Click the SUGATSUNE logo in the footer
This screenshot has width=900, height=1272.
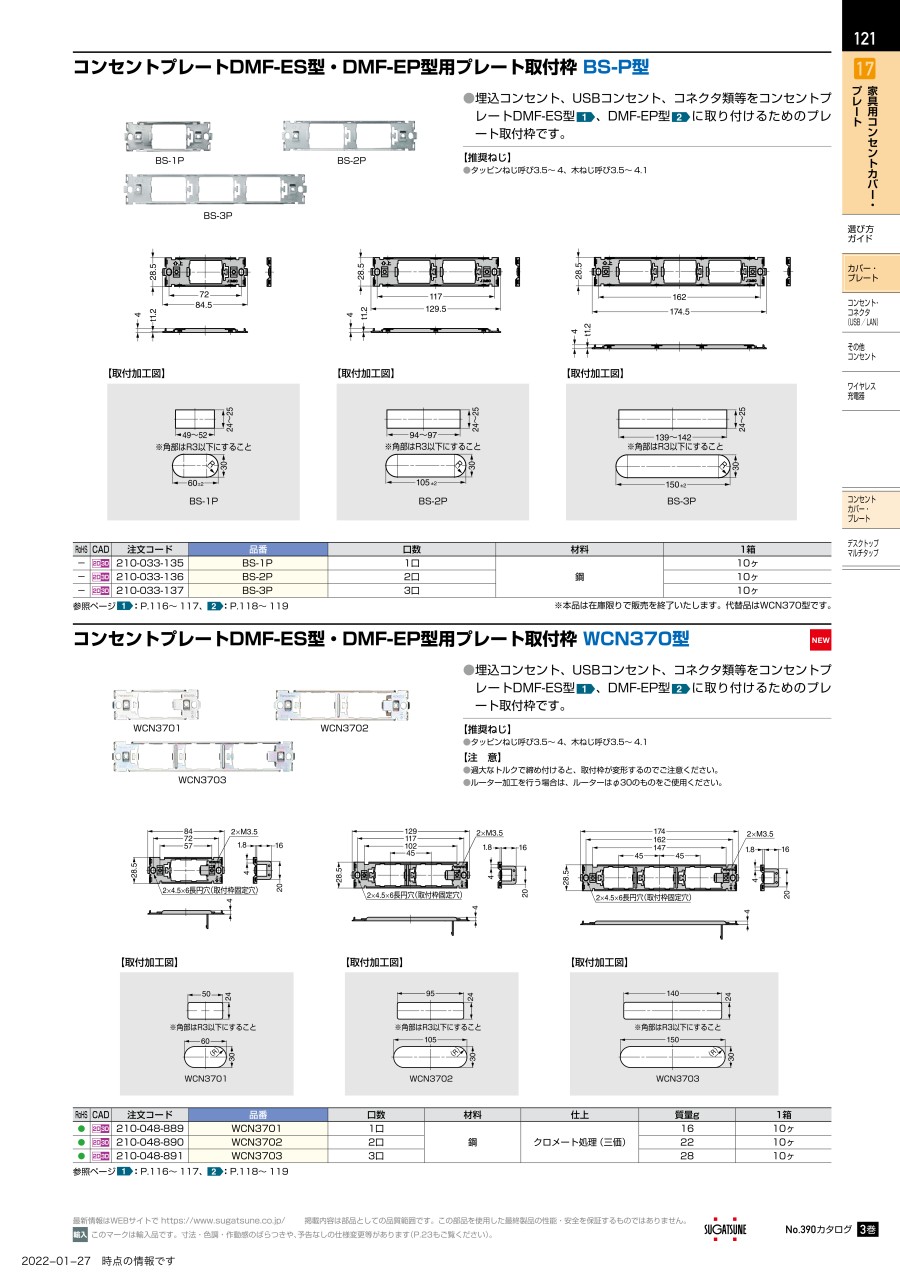click(725, 1229)
